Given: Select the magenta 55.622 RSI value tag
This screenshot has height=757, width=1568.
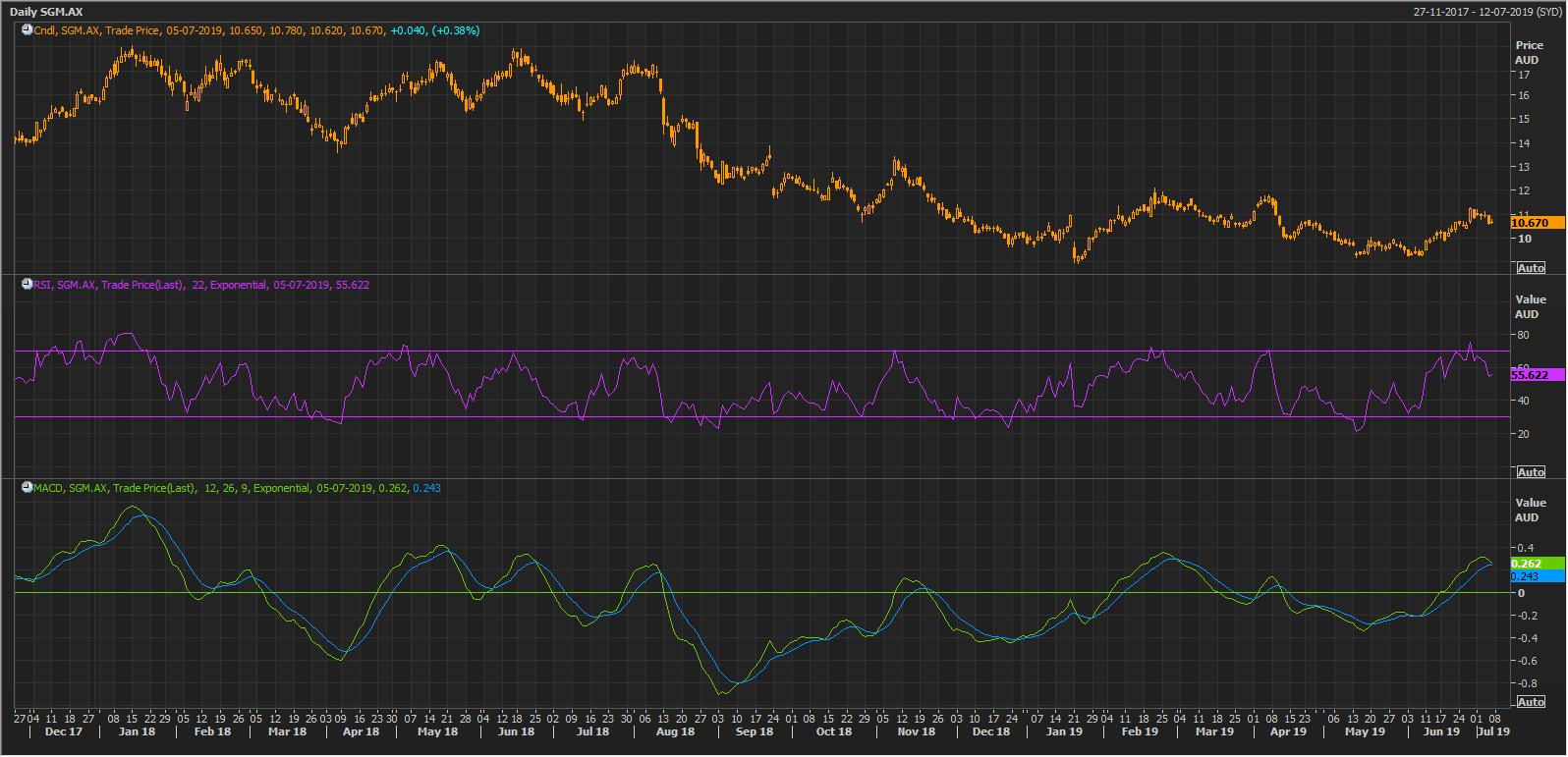Looking at the screenshot, I should click(x=1537, y=375).
